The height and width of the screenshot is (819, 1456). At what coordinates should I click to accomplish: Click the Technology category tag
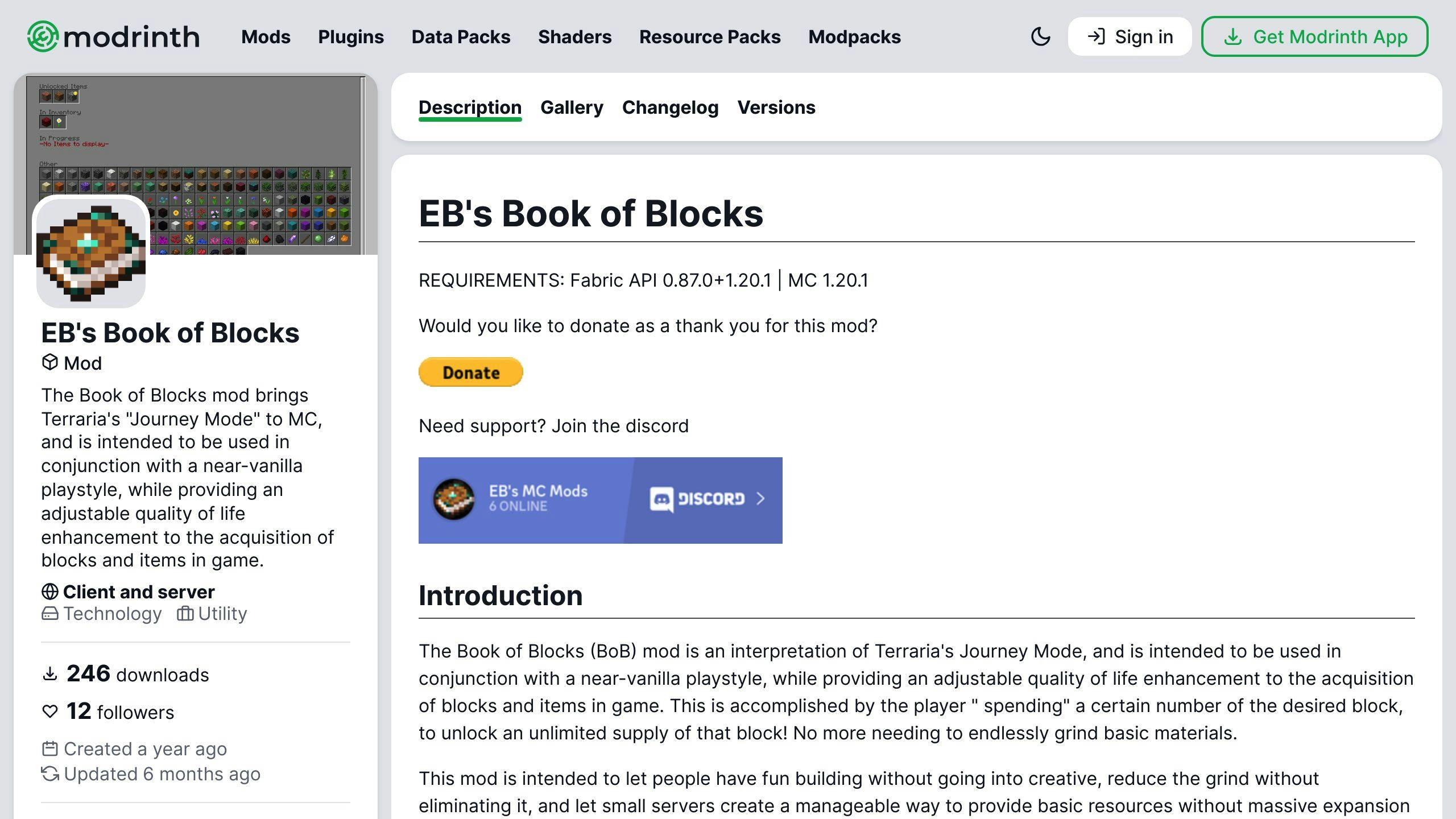[x=101, y=614]
